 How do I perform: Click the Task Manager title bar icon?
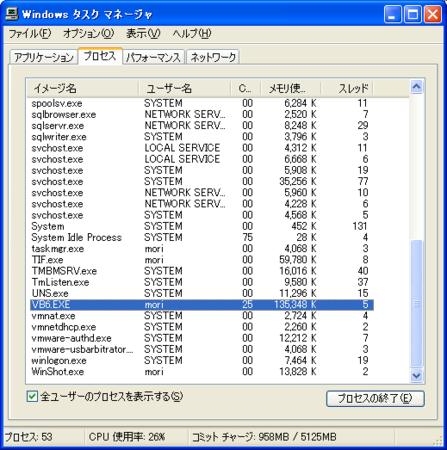pyautogui.click(x=12, y=14)
